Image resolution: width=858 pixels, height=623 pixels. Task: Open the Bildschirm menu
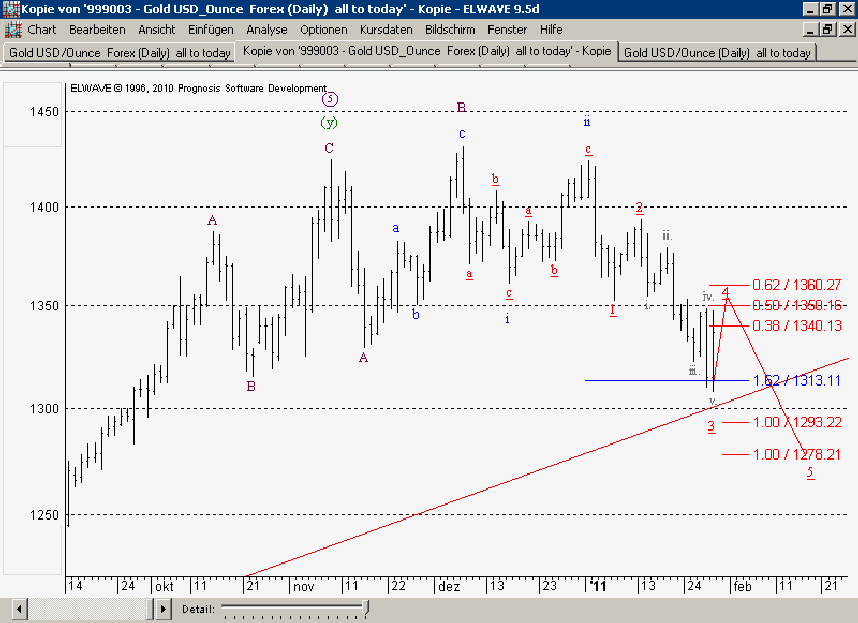pyautogui.click(x=450, y=30)
